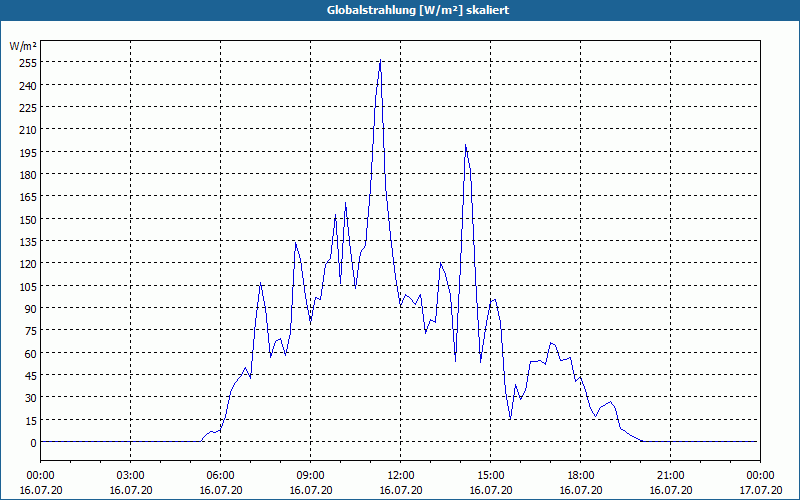Image resolution: width=800 pixels, height=500 pixels.
Task: Click the 45 value on the y-axis
Action: 32,376
